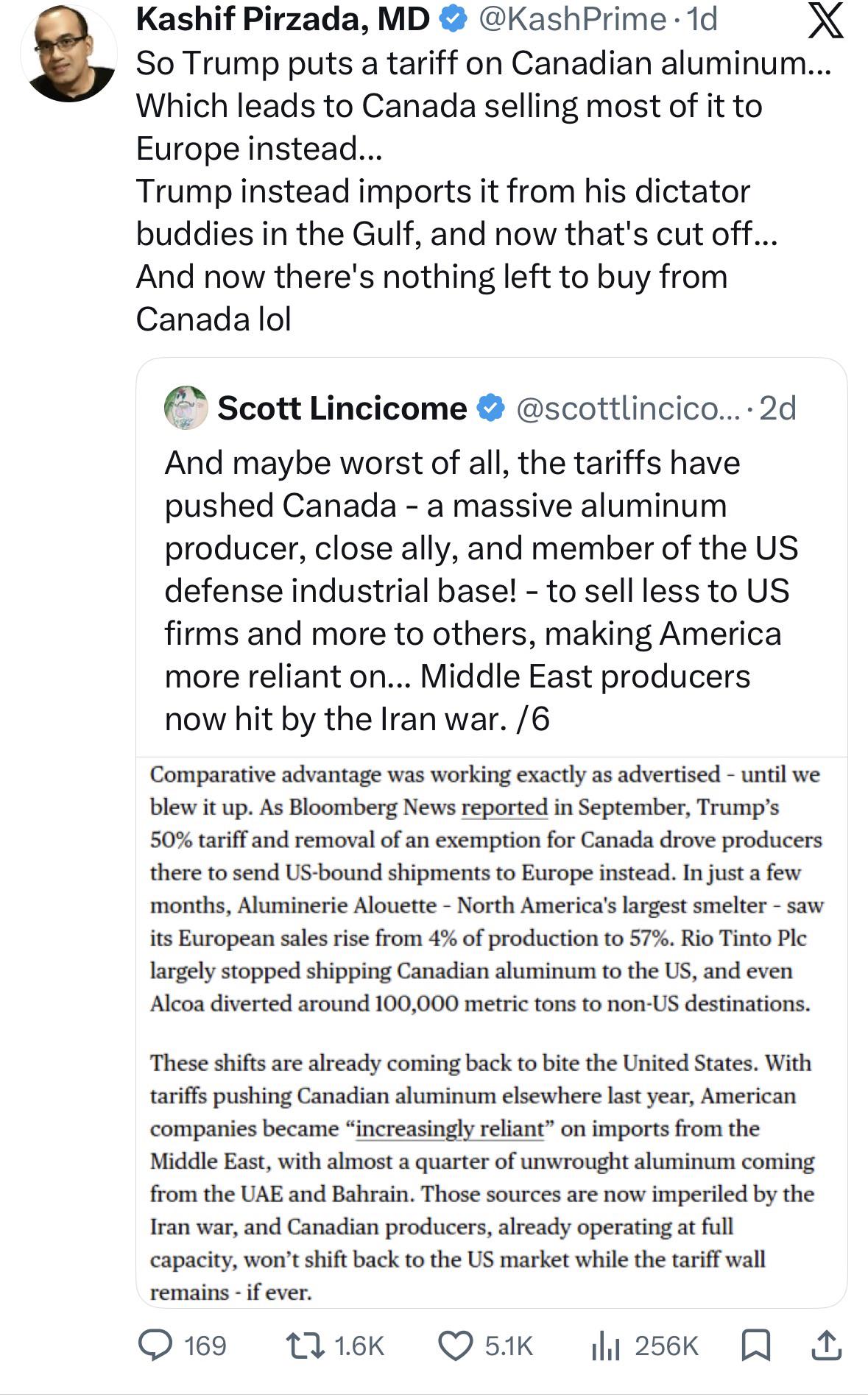The height and width of the screenshot is (1400, 868).
Task: Click the Kashif Pirzada, MD name
Action: [283, 20]
